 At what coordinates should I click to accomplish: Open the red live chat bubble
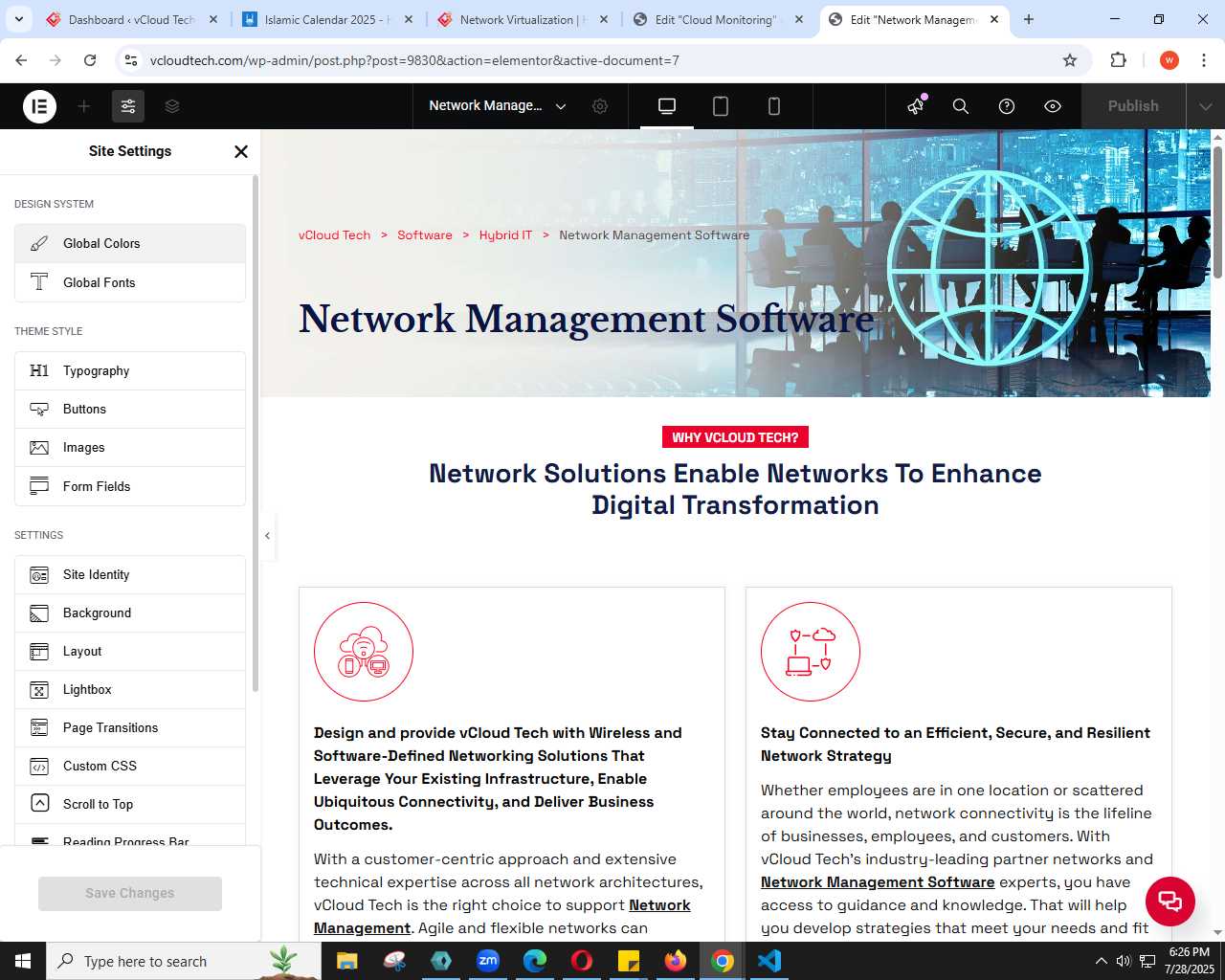[1170, 902]
